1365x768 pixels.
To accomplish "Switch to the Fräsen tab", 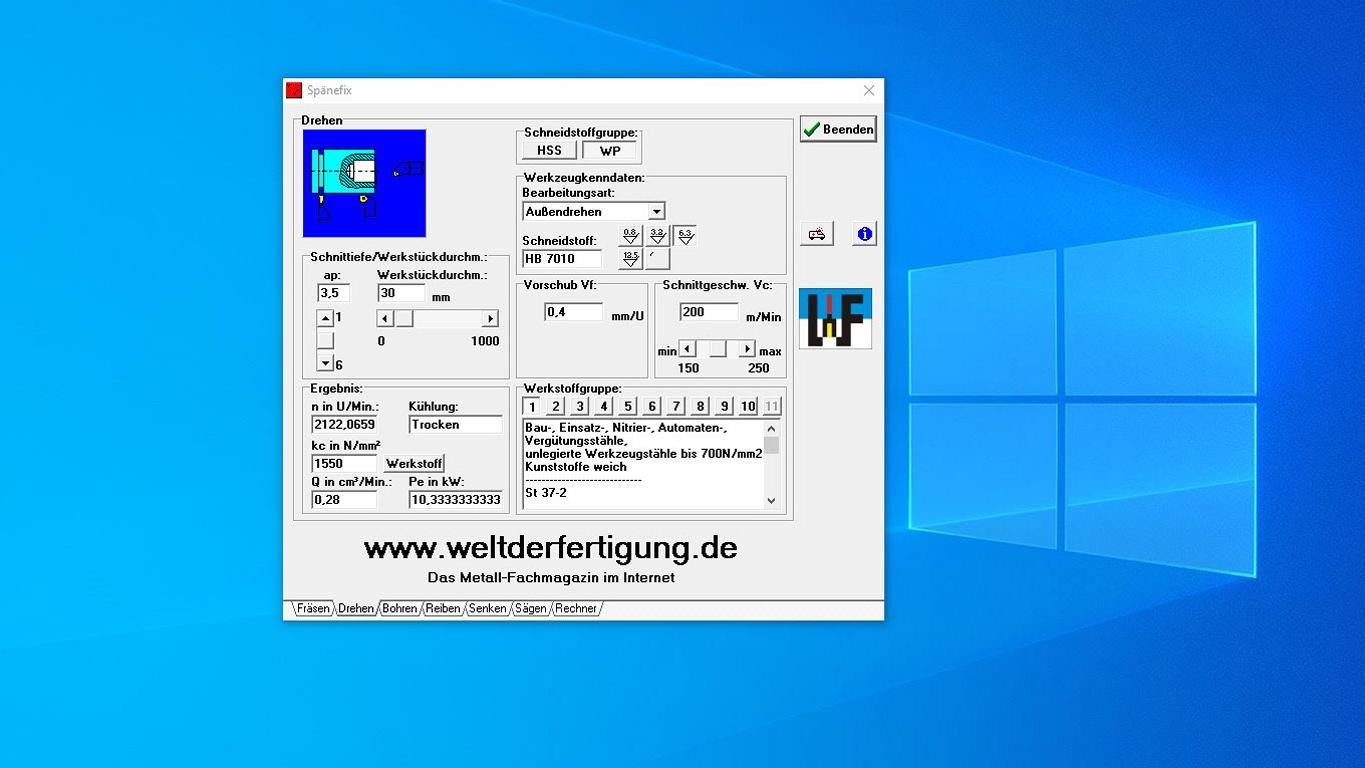I will [313, 608].
